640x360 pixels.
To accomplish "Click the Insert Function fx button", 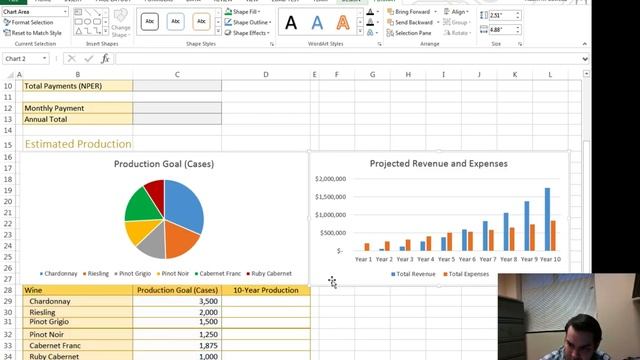I will click(105, 59).
